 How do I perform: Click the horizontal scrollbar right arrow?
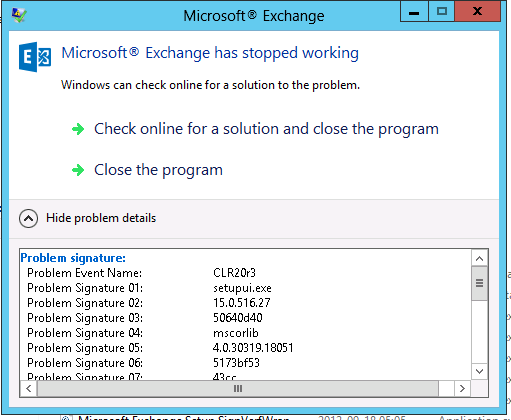click(462, 389)
